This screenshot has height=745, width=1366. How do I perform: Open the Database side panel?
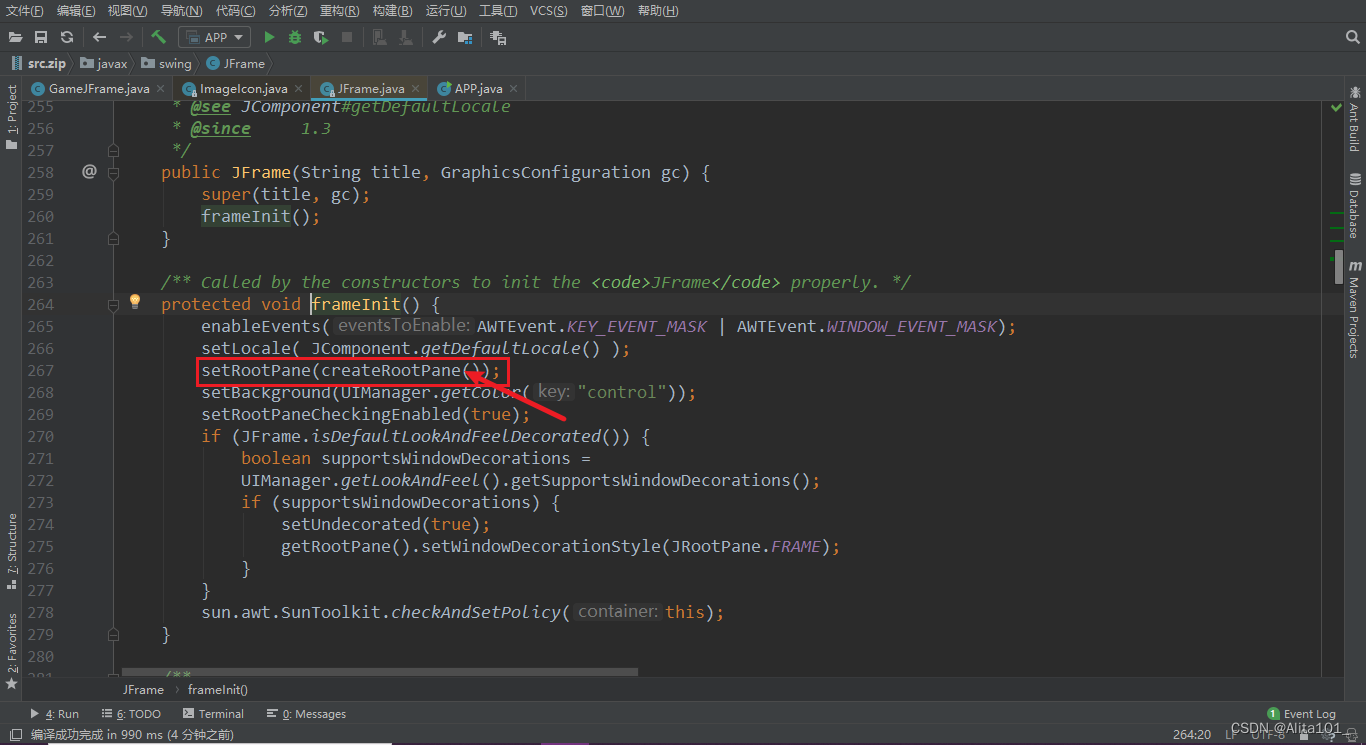point(1354,206)
